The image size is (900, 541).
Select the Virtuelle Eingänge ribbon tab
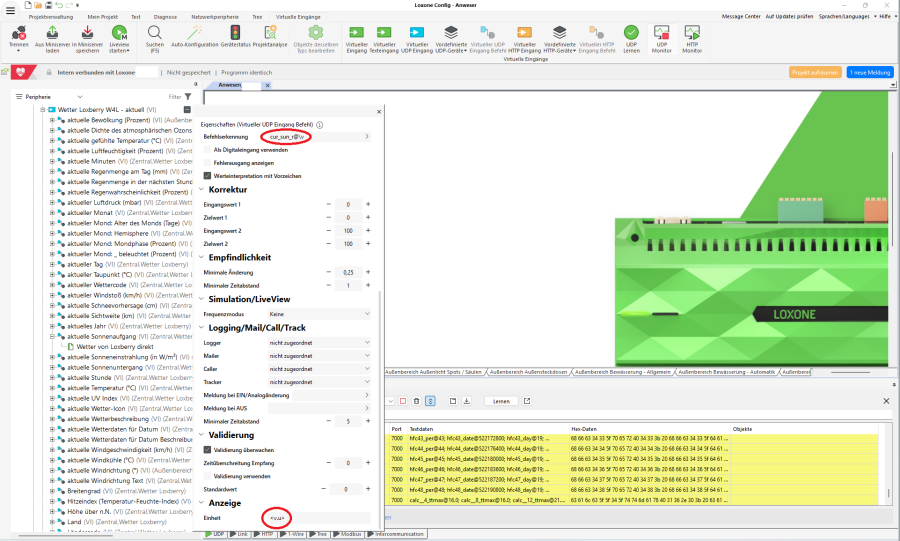(298, 17)
